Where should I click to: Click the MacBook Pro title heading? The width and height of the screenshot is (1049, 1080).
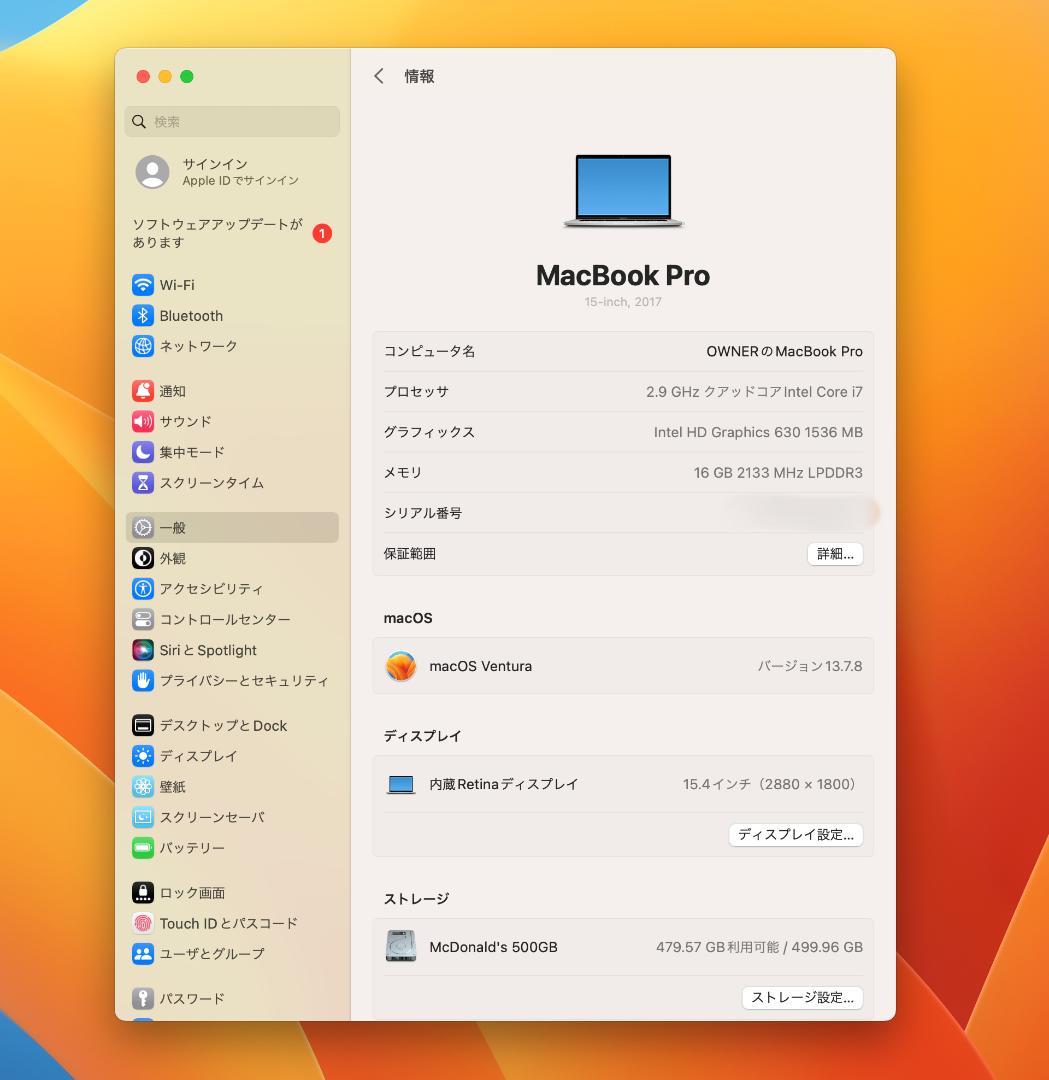coord(623,276)
